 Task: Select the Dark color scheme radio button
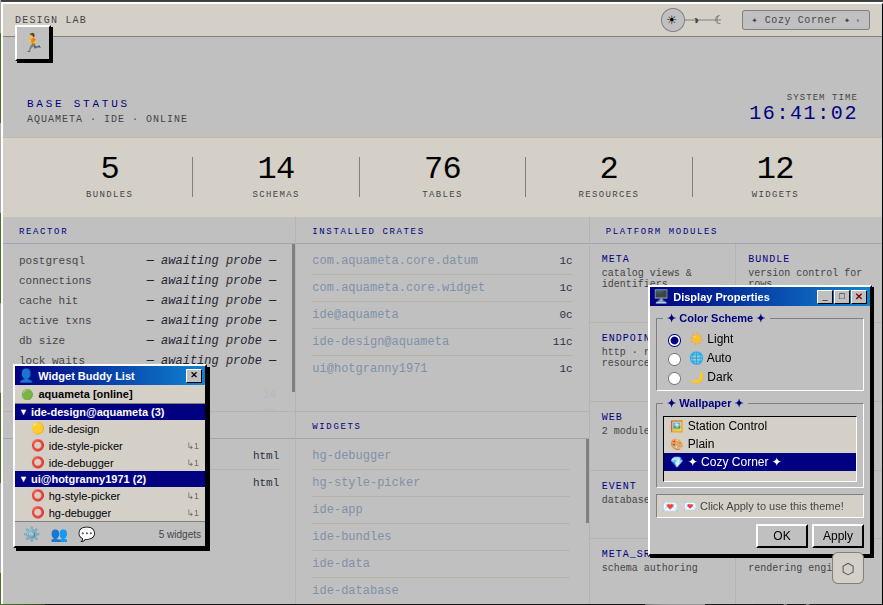(674, 378)
